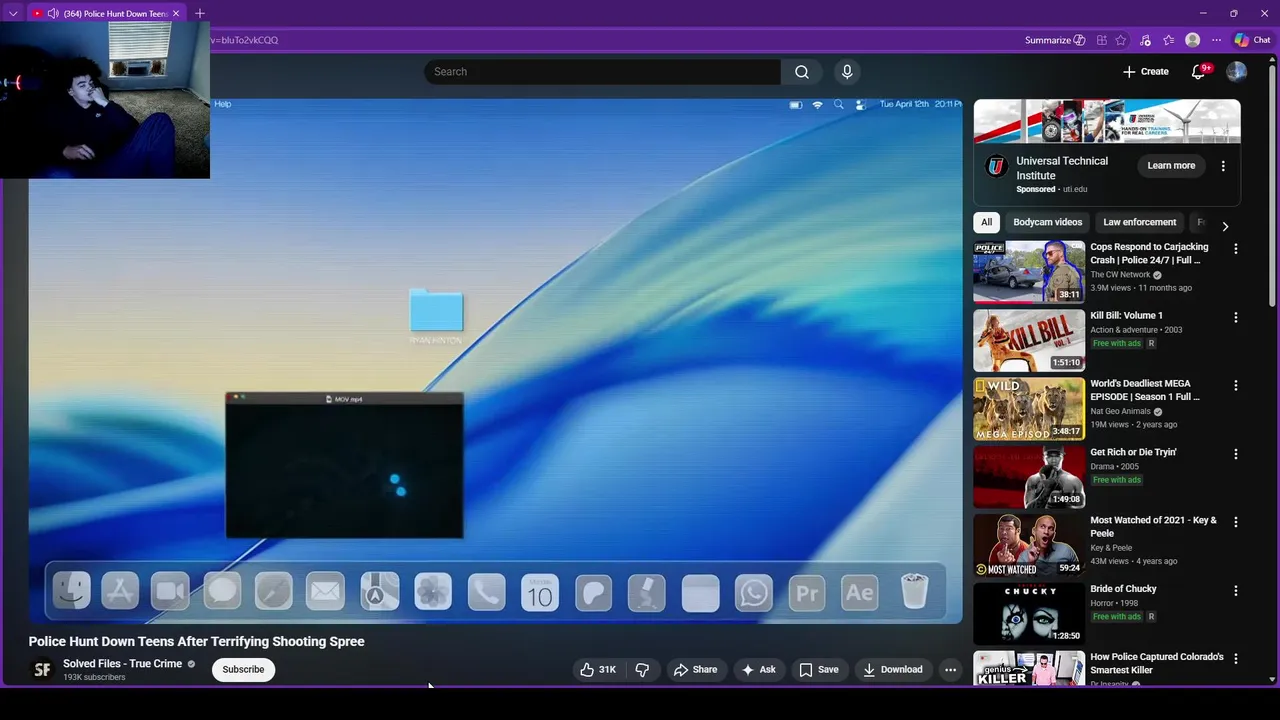Like the video with thumbs up 31K
Screen dimensions: 1280x720
click(x=598, y=670)
